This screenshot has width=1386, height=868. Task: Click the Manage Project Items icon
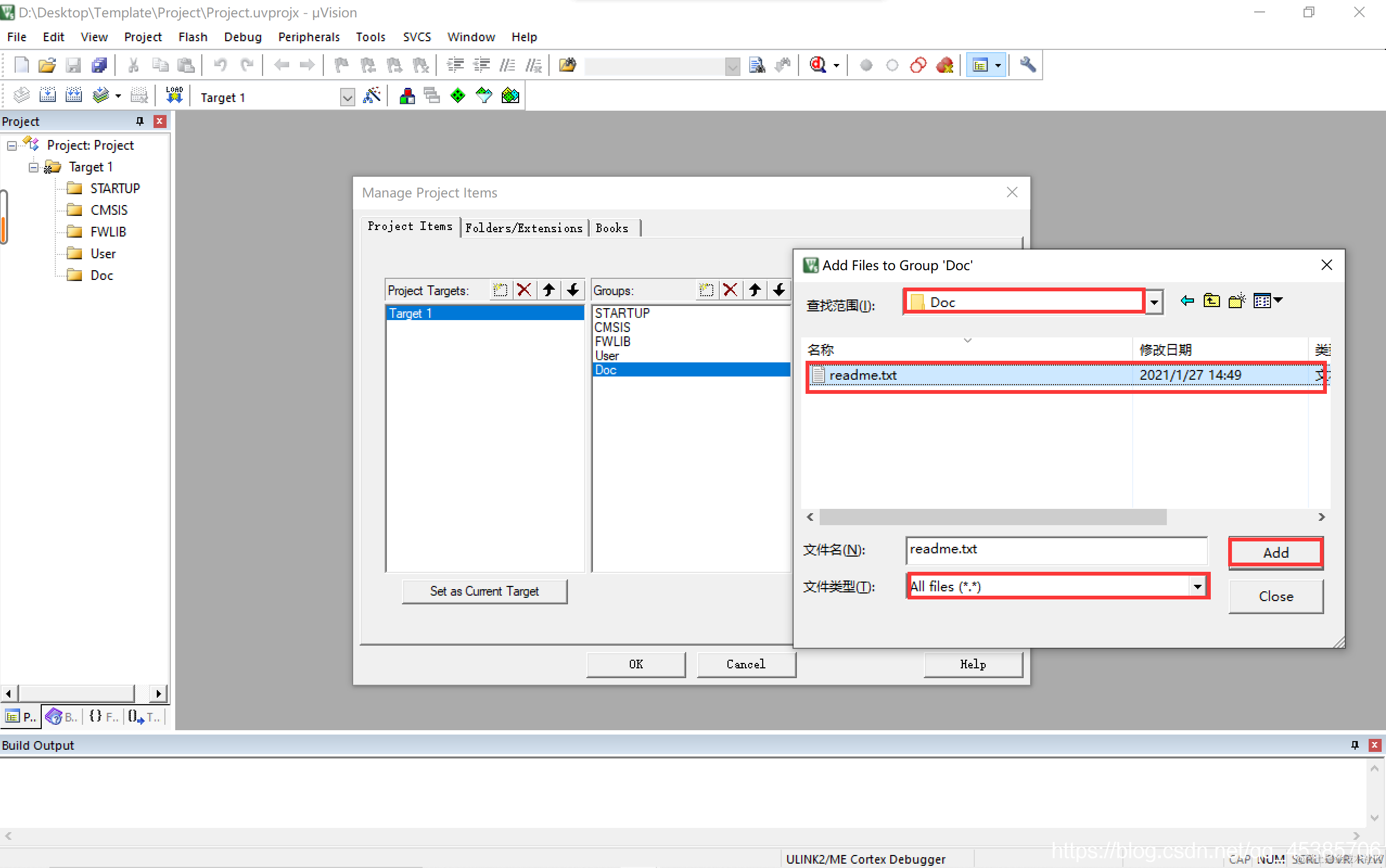coord(406,96)
